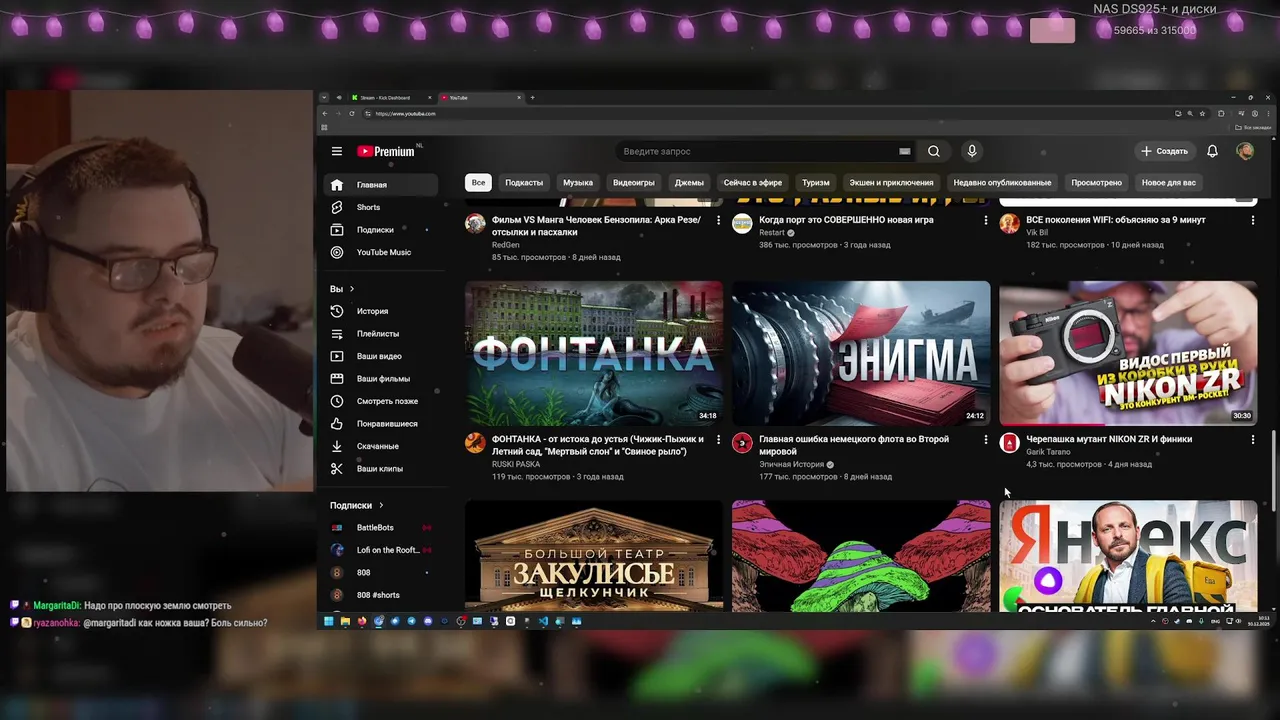Viewport: 1280px width, 720px height.
Task: Switch to Stream - Kick Dashboard tab
Action: click(390, 97)
